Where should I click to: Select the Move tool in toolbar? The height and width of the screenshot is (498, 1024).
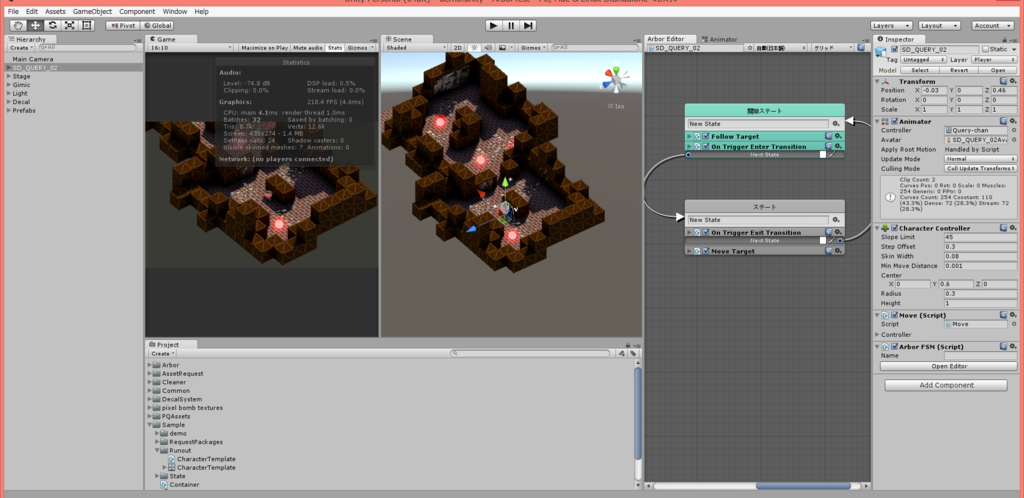click(35, 25)
